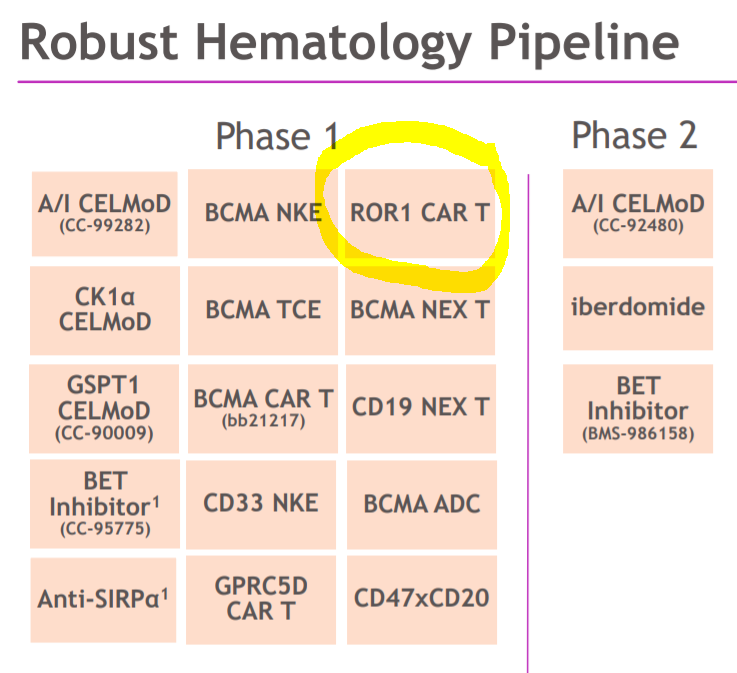Click the GSPT1 CELMoD CC-90009 box
This screenshot has width=737, height=673.
106,407
